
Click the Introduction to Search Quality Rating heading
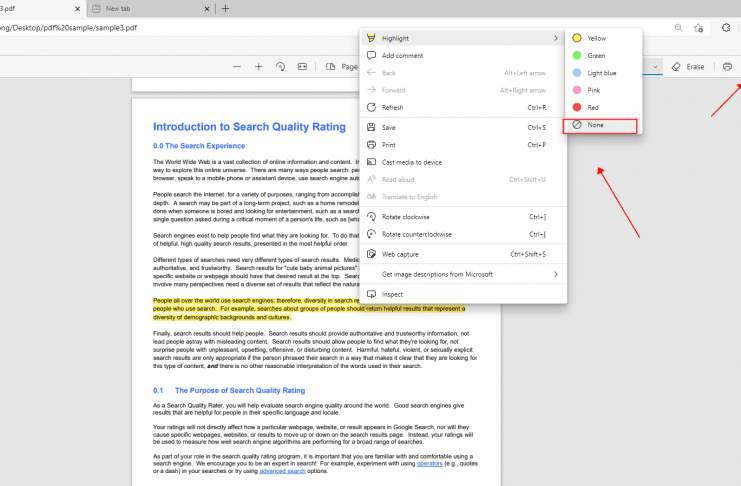(x=249, y=127)
